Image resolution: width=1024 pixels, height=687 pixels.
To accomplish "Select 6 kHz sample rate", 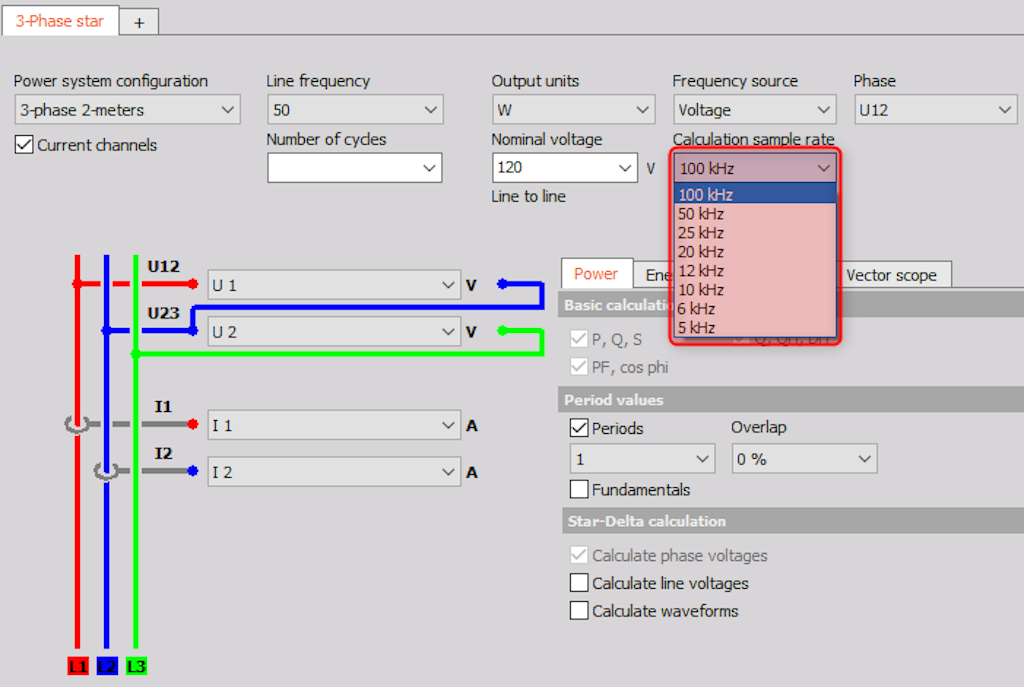I will (x=755, y=308).
